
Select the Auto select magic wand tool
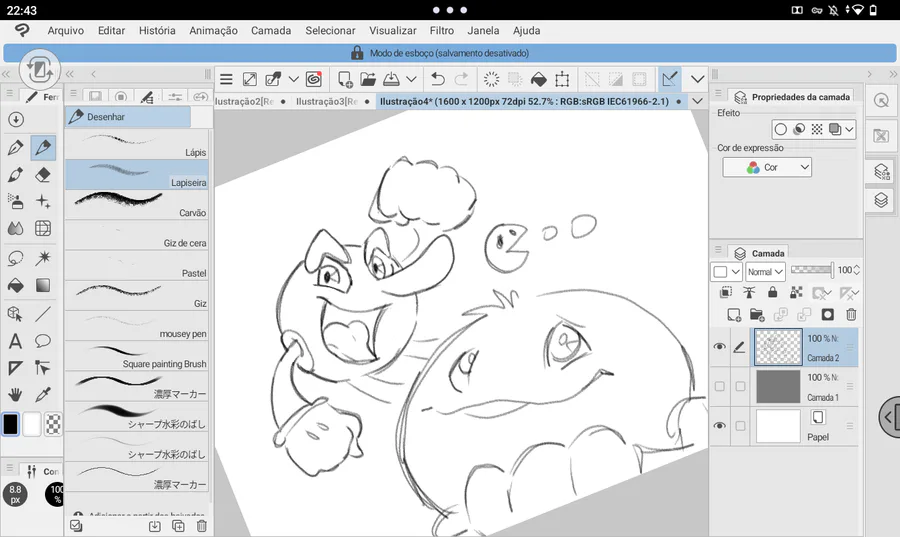tap(43, 259)
